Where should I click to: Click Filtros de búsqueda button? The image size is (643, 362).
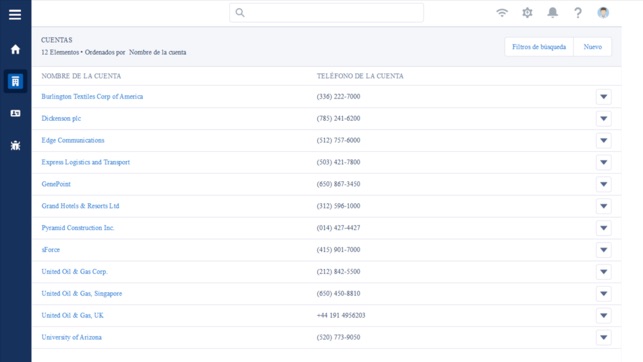539,47
